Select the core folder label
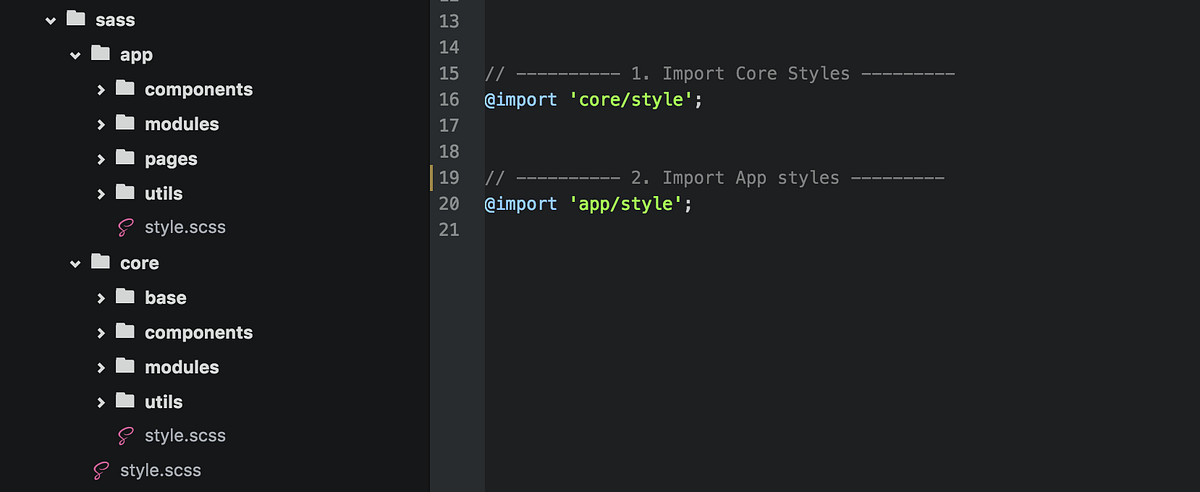Image resolution: width=1200 pixels, height=492 pixels. 139,263
